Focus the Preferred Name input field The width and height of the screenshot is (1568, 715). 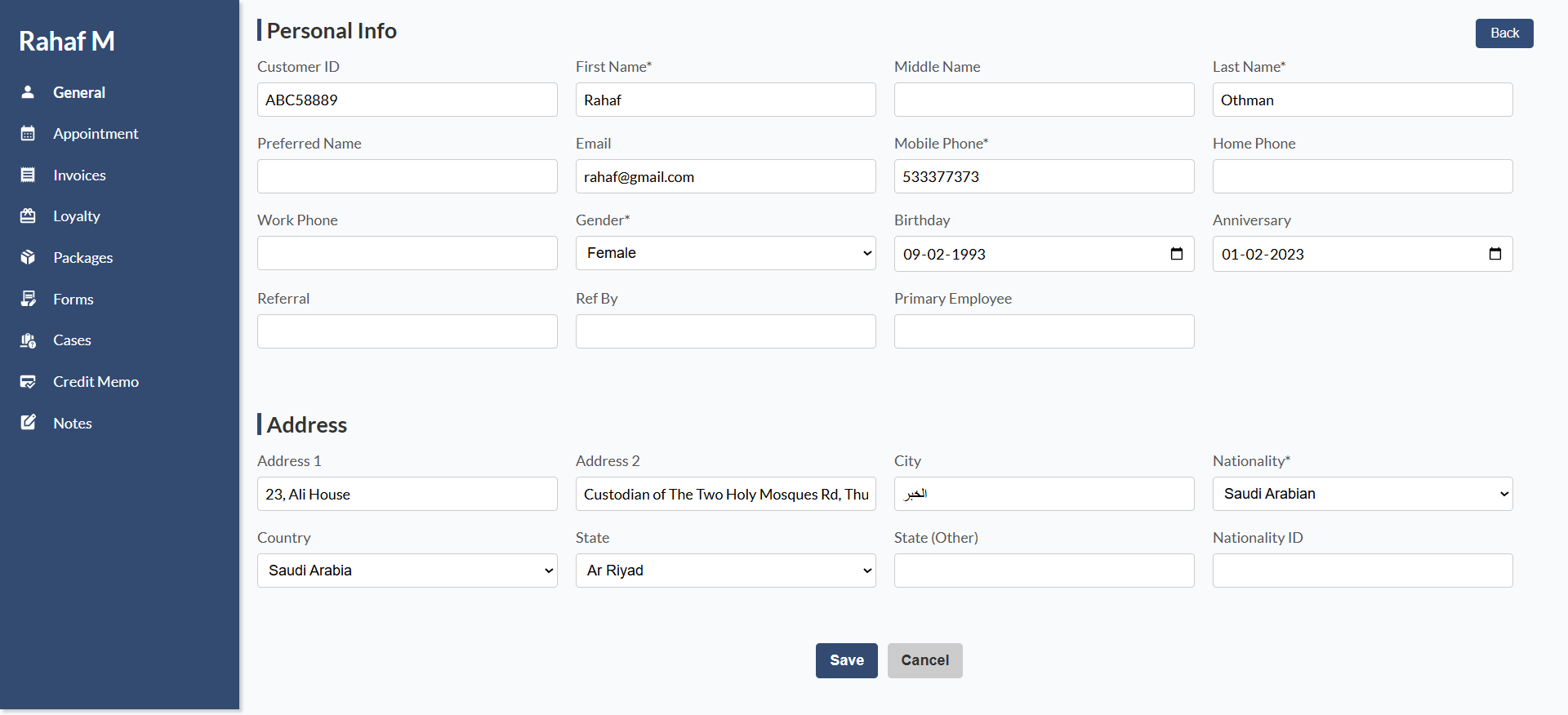click(407, 176)
